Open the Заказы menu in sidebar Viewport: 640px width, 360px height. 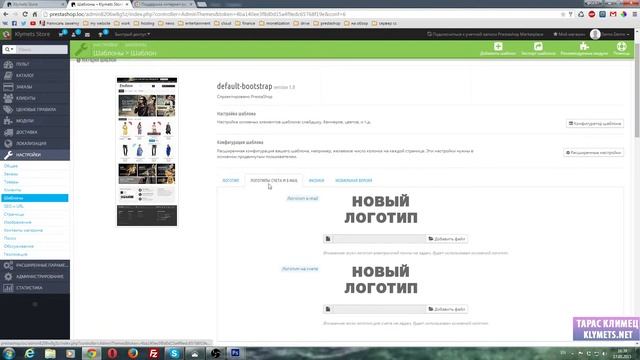[x=35, y=87]
